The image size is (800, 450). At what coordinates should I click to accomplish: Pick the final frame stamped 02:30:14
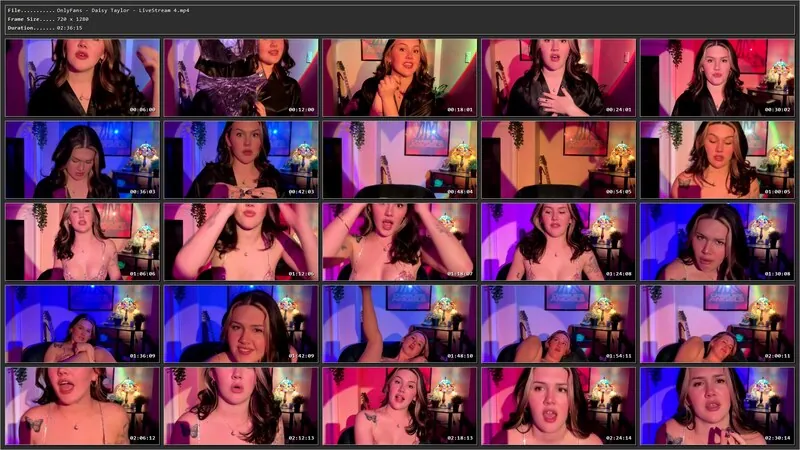[717, 406]
